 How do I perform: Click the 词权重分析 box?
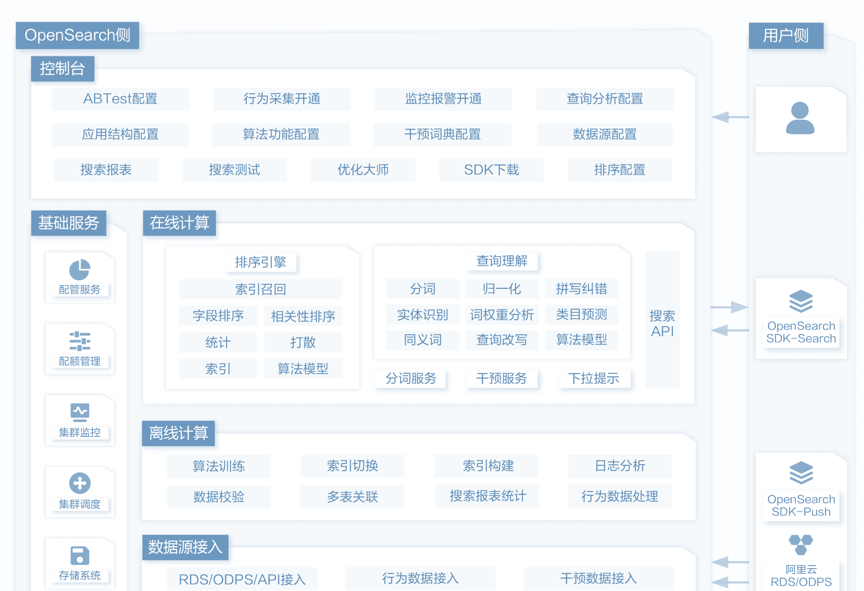(501, 315)
